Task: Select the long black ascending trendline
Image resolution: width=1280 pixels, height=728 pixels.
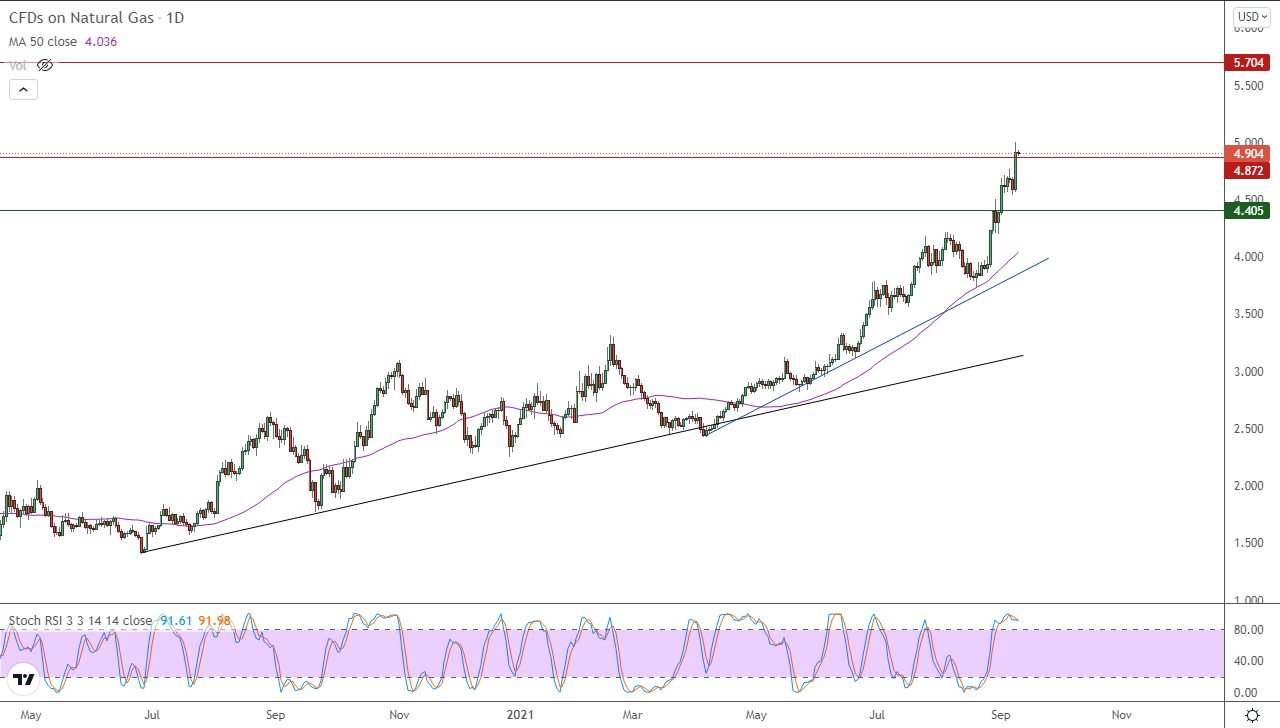Action: (583, 453)
